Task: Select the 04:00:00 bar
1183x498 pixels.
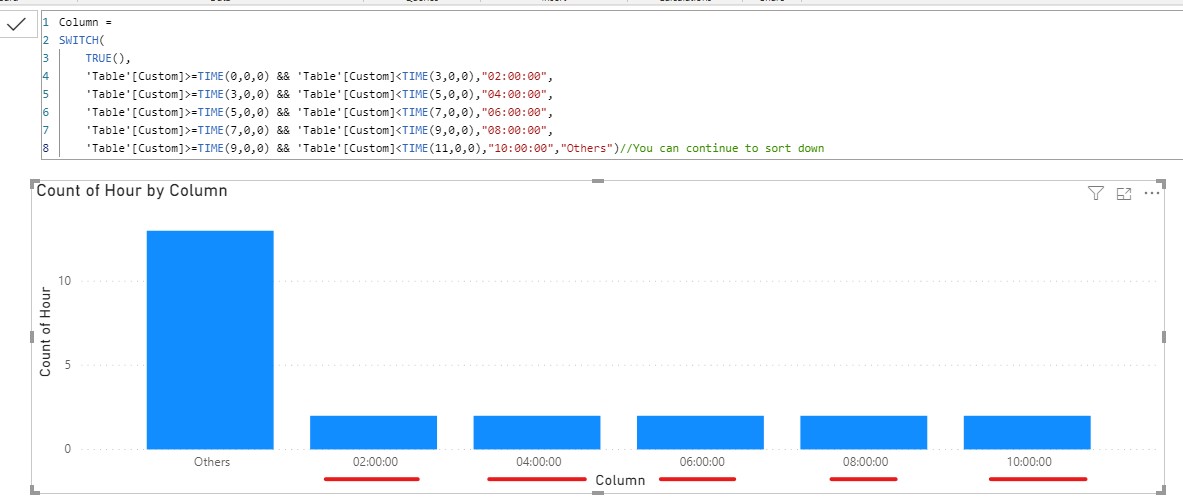Action: (x=536, y=432)
